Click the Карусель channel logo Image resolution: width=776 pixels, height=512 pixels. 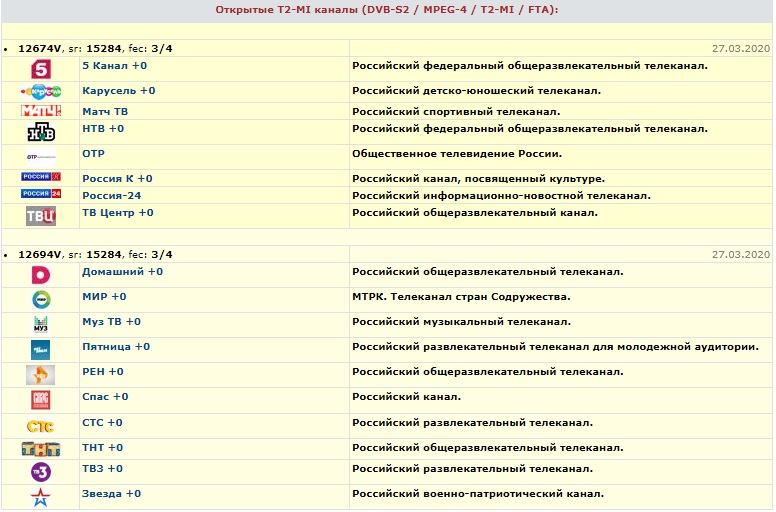point(41,92)
